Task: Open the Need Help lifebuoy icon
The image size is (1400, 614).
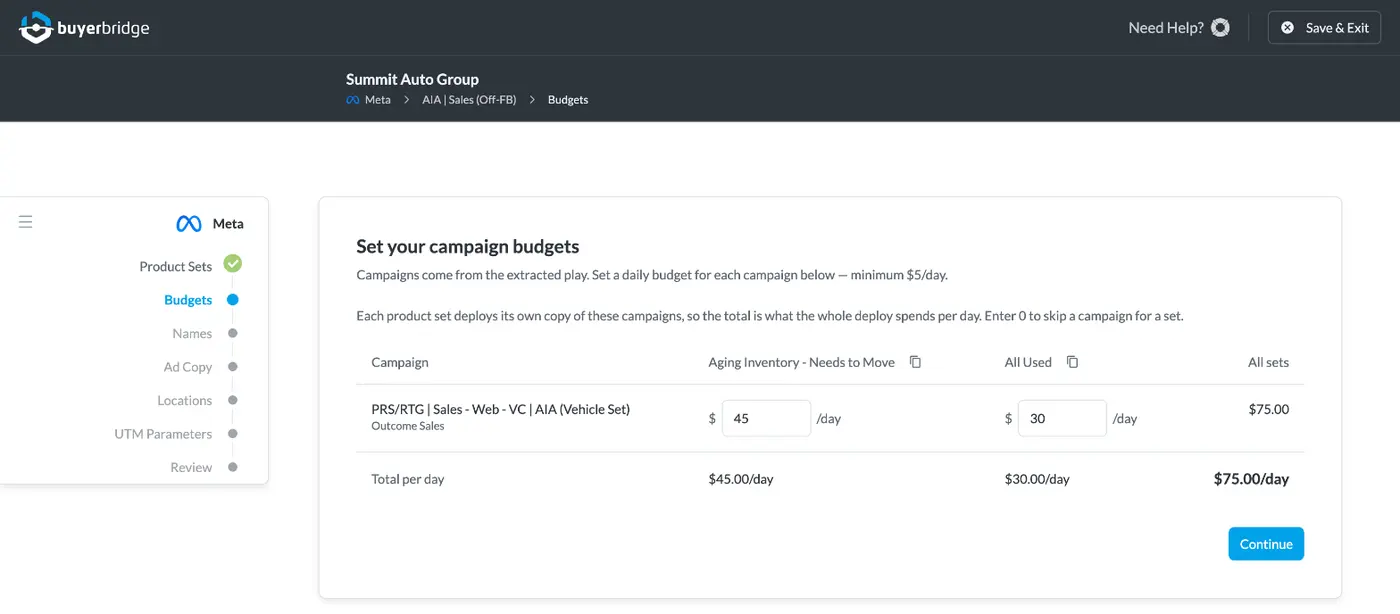Action: click(x=1220, y=28)
